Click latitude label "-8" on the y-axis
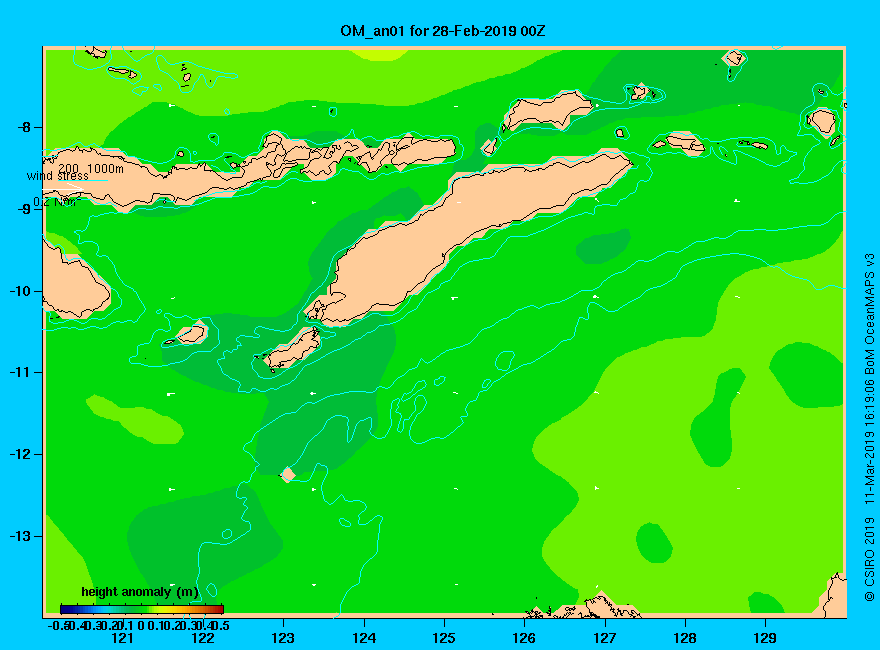880x650 pixels. [25, 127]
